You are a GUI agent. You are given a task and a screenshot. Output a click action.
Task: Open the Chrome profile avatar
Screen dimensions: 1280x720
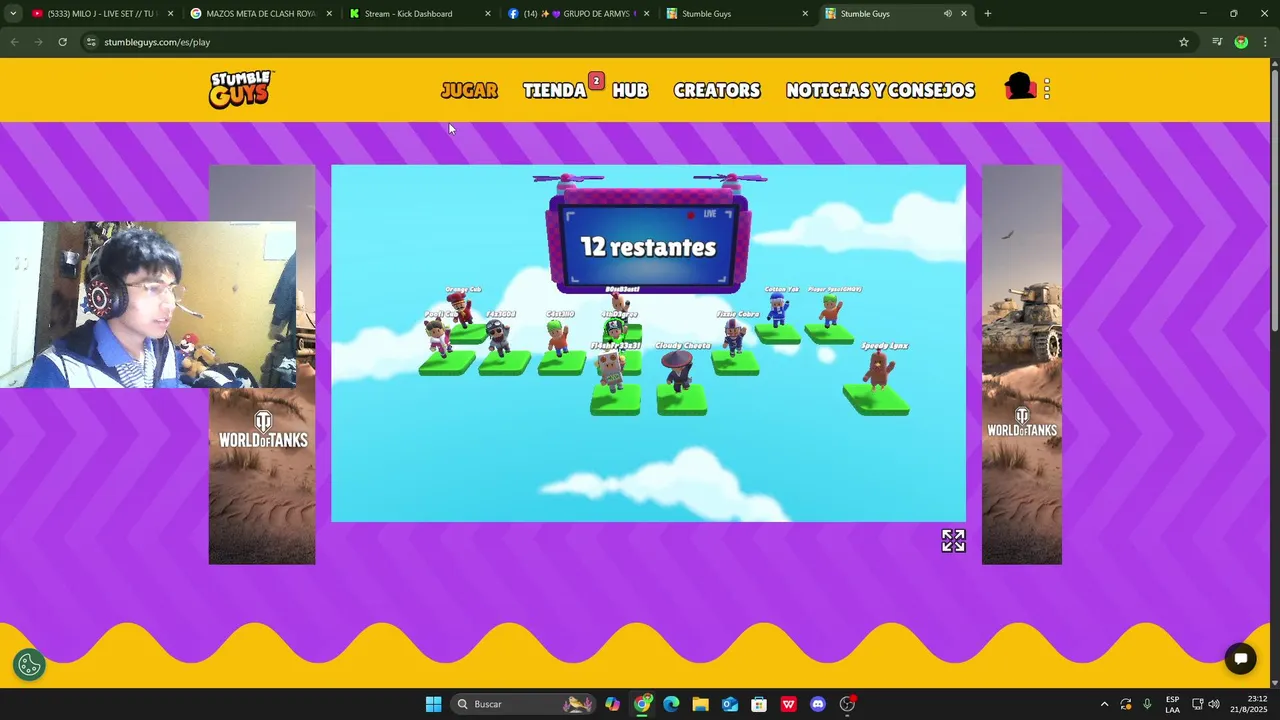(1241, 42)
